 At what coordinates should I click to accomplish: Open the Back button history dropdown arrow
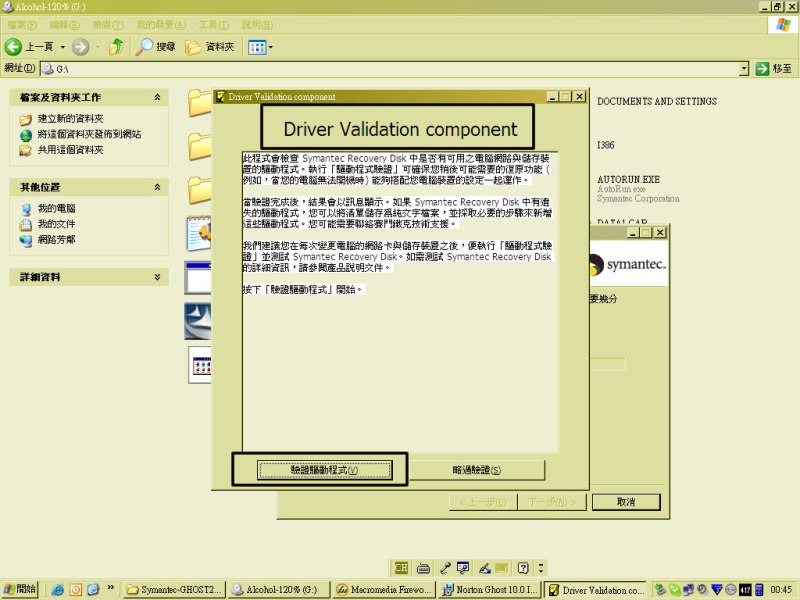click(x=63, y=47)
